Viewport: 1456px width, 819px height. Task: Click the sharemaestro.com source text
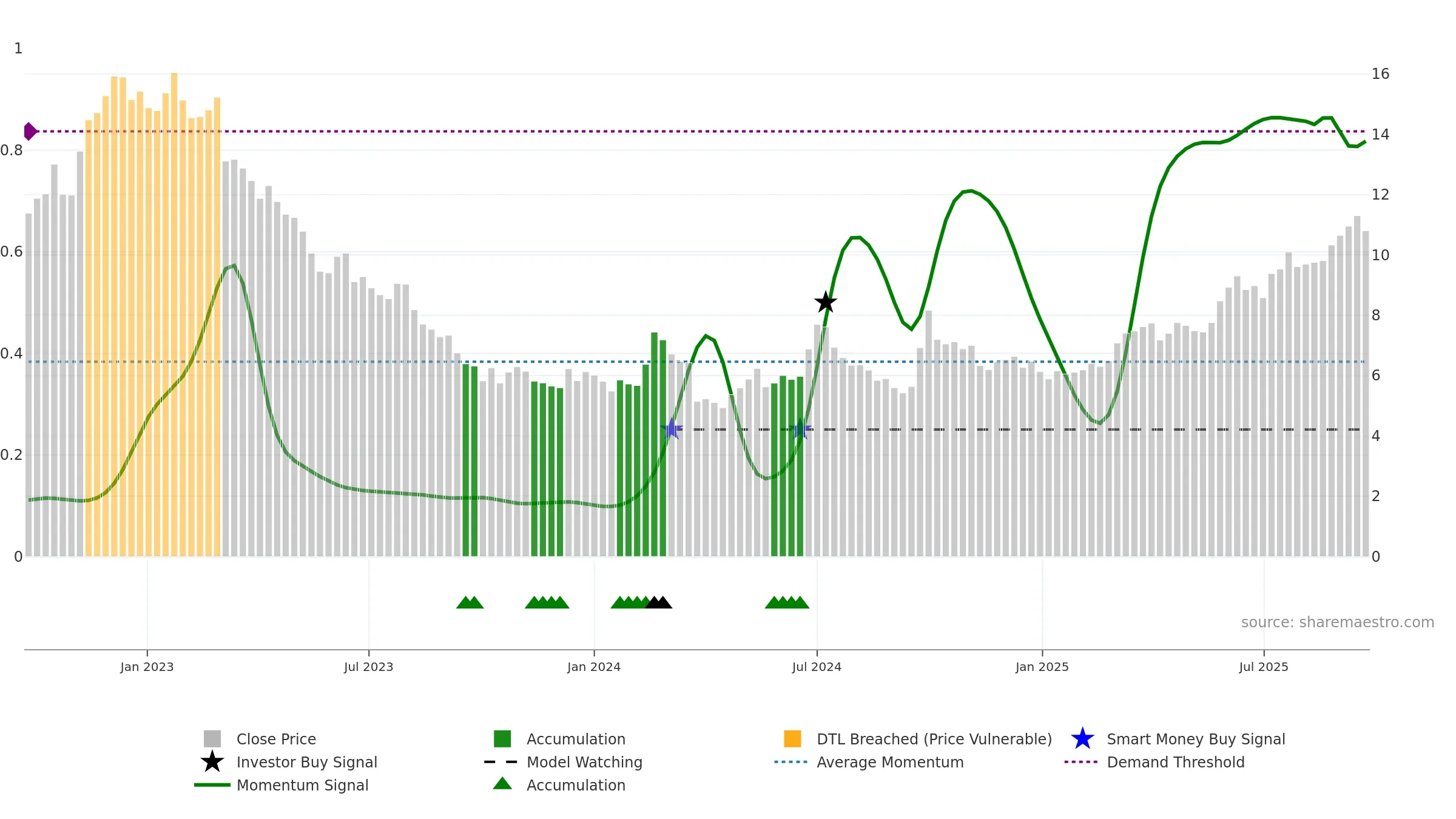1338,622
